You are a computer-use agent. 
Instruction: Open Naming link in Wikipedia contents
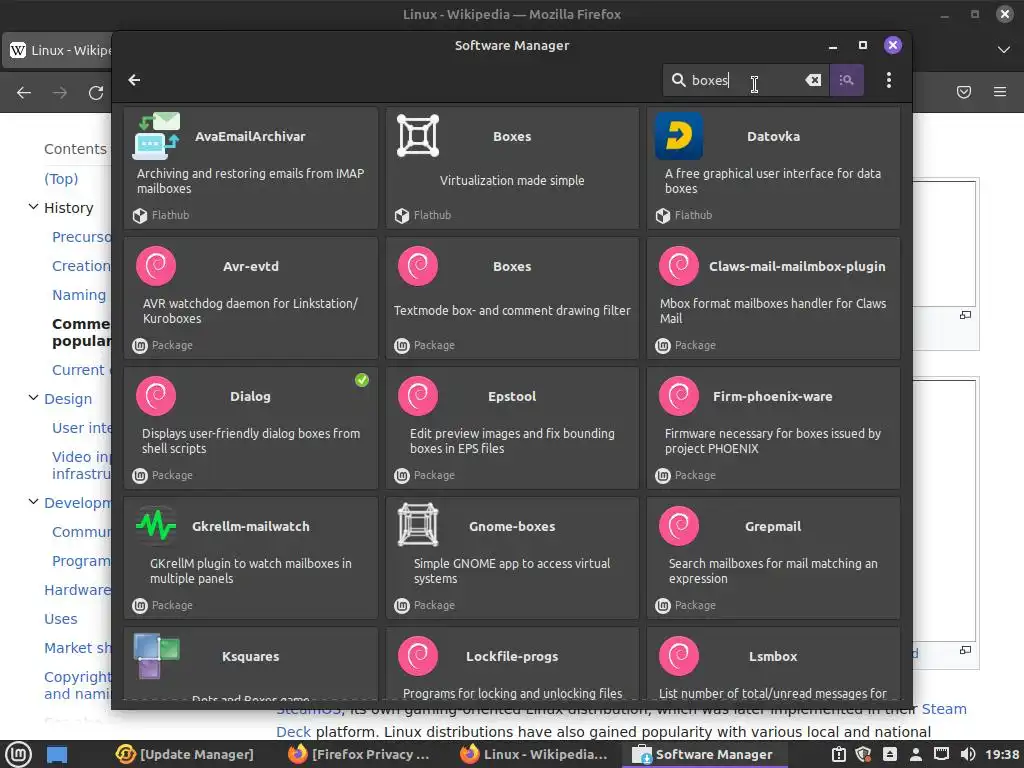(x=79, y=295)
